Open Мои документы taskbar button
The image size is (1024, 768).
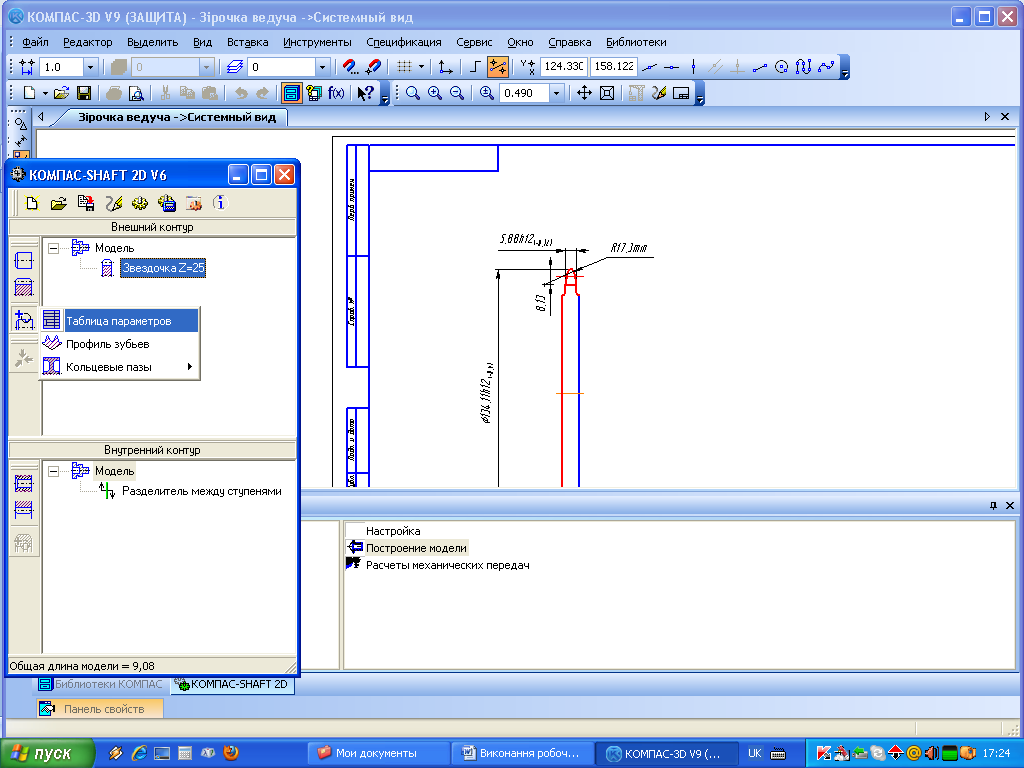point(377,754)
